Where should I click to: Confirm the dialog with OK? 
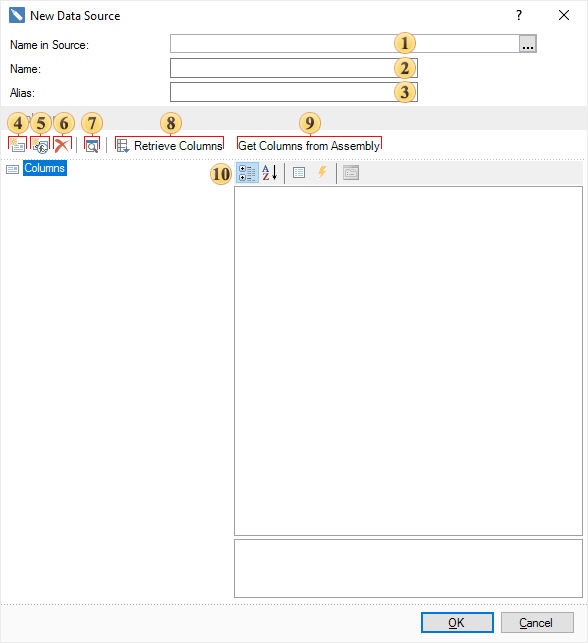(457, 622)
